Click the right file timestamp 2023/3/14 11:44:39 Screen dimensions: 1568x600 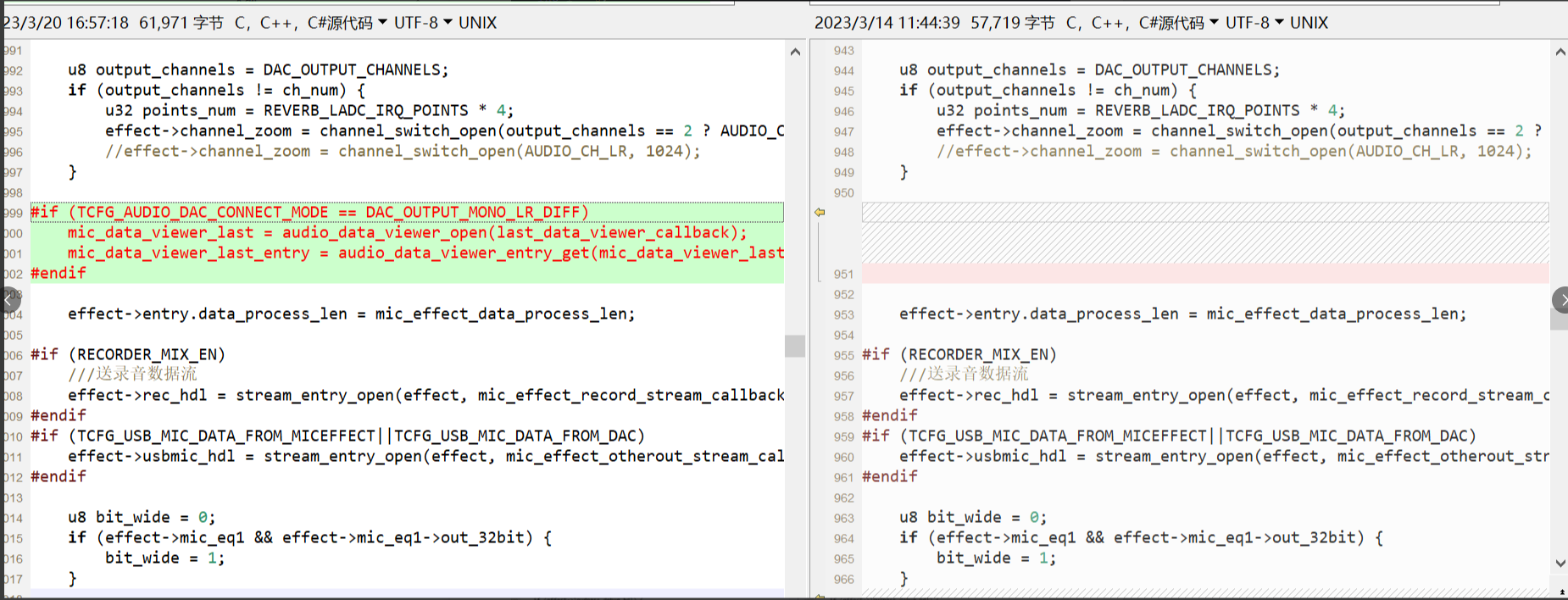(x=887, y=23)
